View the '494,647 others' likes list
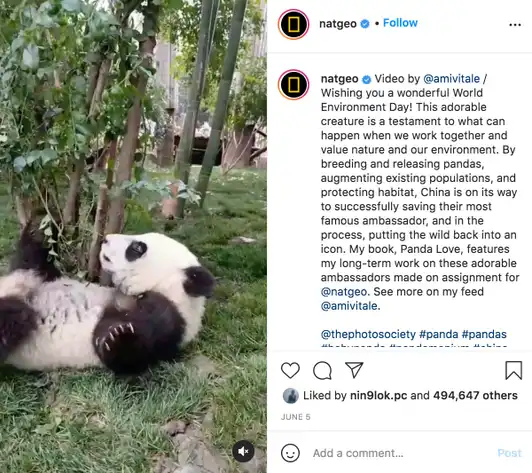The image size is (532, 473). click(475, 396)
